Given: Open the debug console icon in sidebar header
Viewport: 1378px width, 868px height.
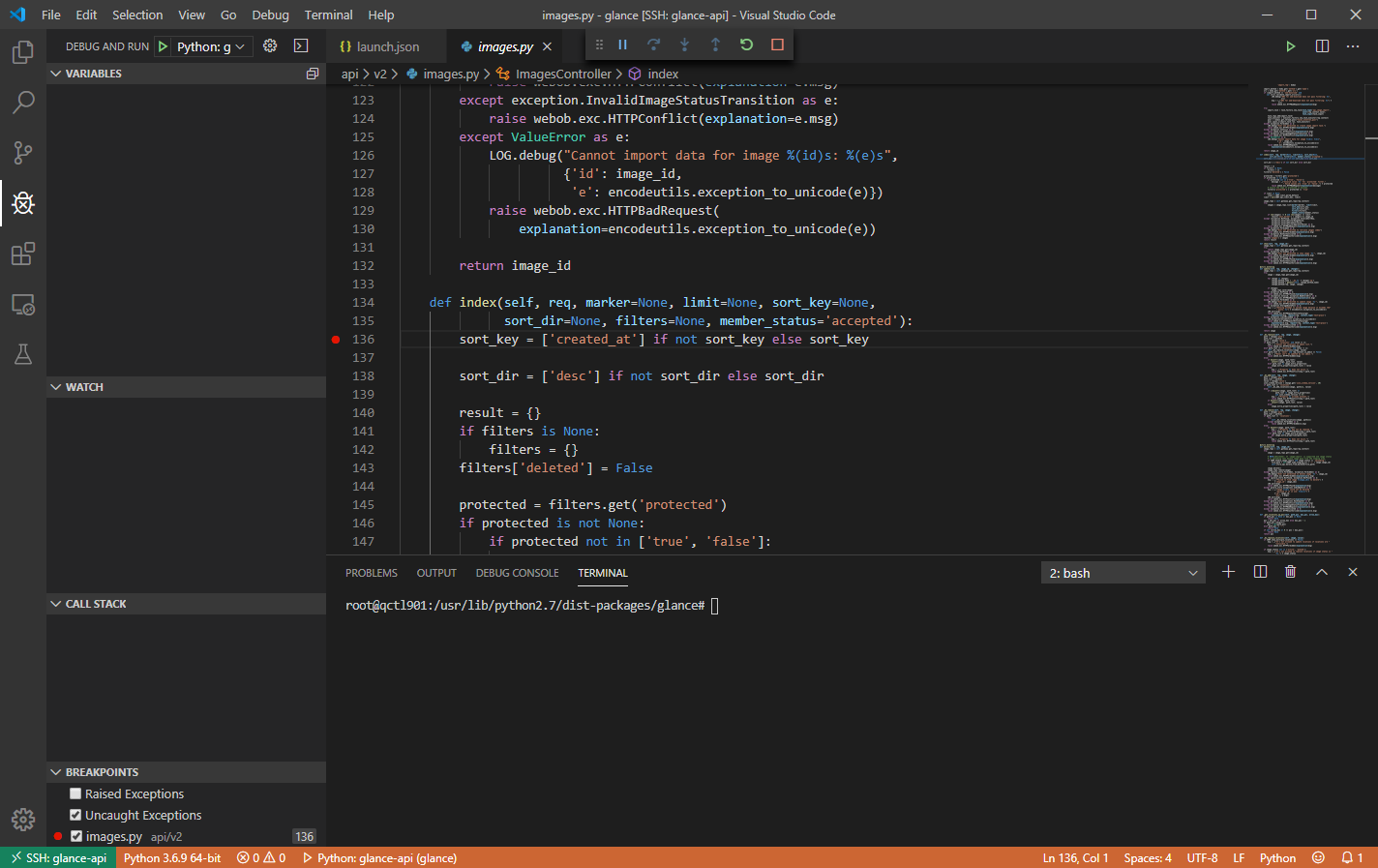Looking at the screenshot, I should (301, 45).
